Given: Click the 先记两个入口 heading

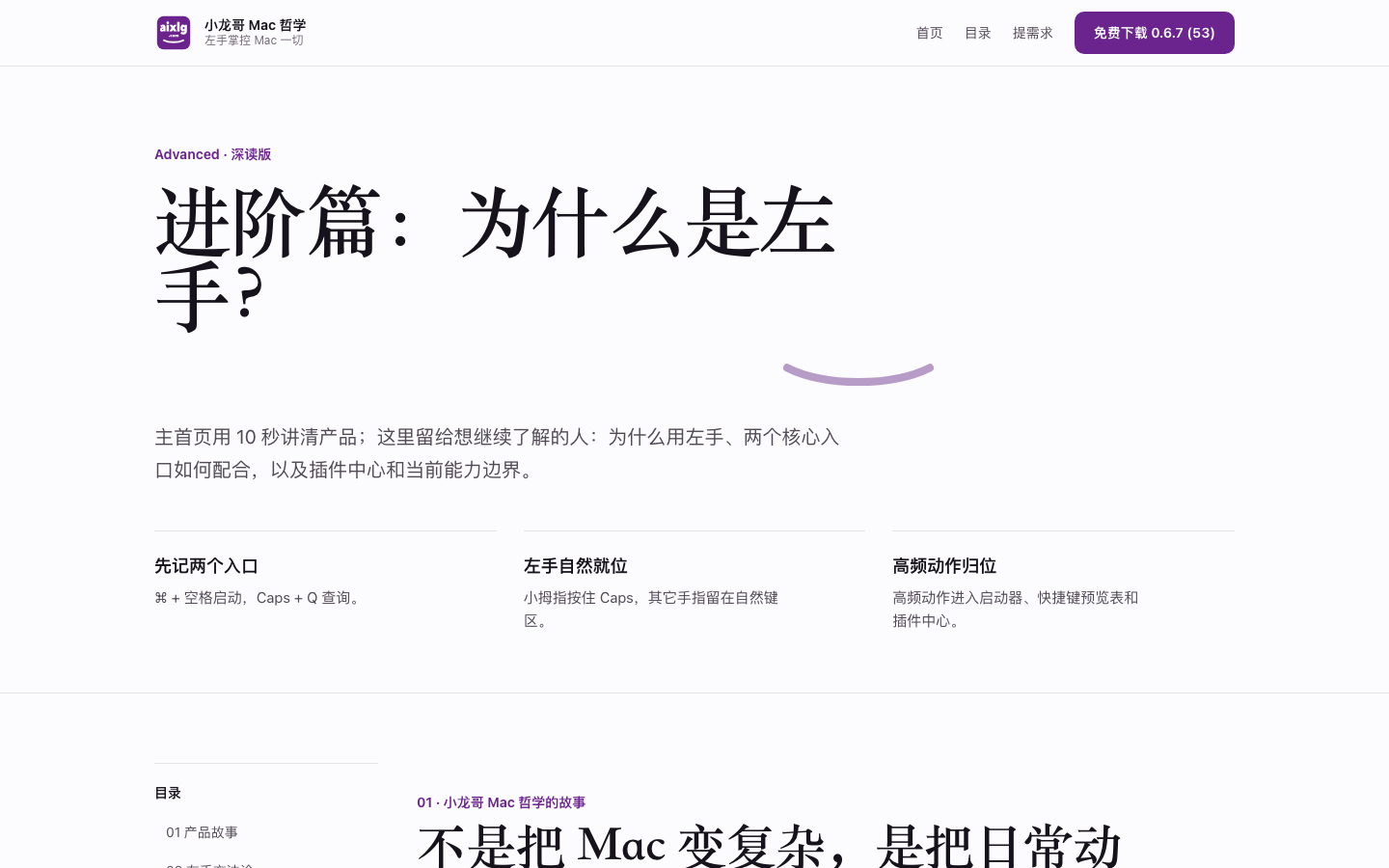Looking at the screenshot, I should [x=206, y=566].
